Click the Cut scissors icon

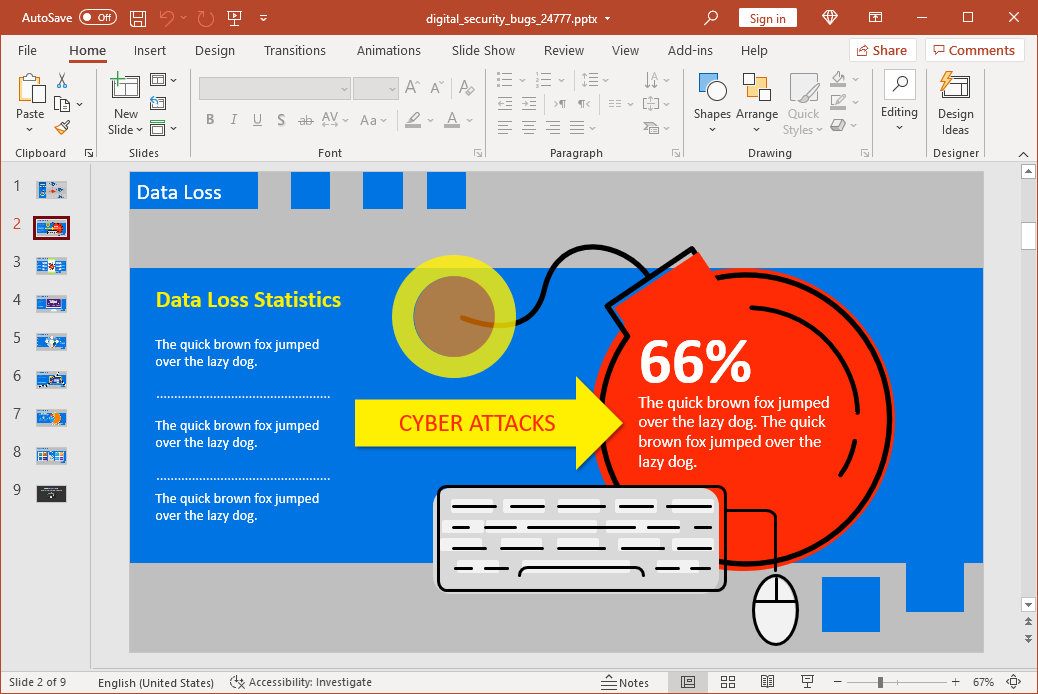62,81
